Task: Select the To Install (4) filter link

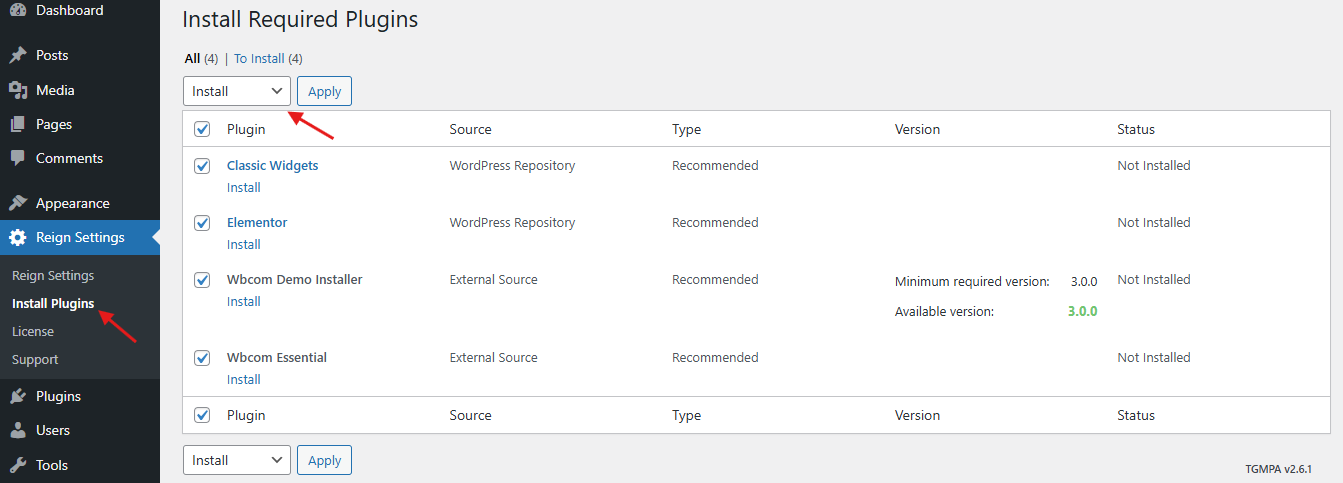Action: pyautogui.click(x=268, y=59)
